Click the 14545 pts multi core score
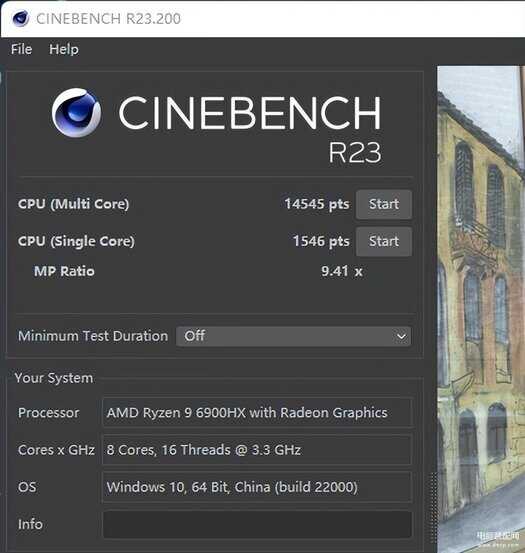This screenshot has width=525, height=553. pos(317,204)
